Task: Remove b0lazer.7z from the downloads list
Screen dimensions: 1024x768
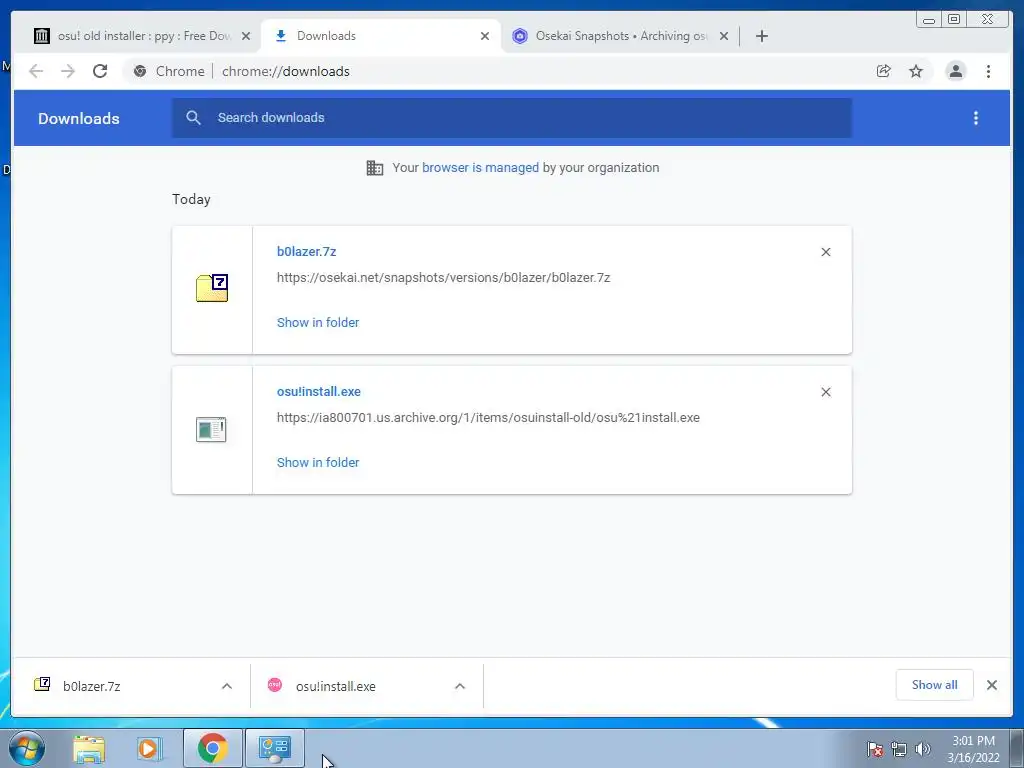Action: click(x=825, y=252)
